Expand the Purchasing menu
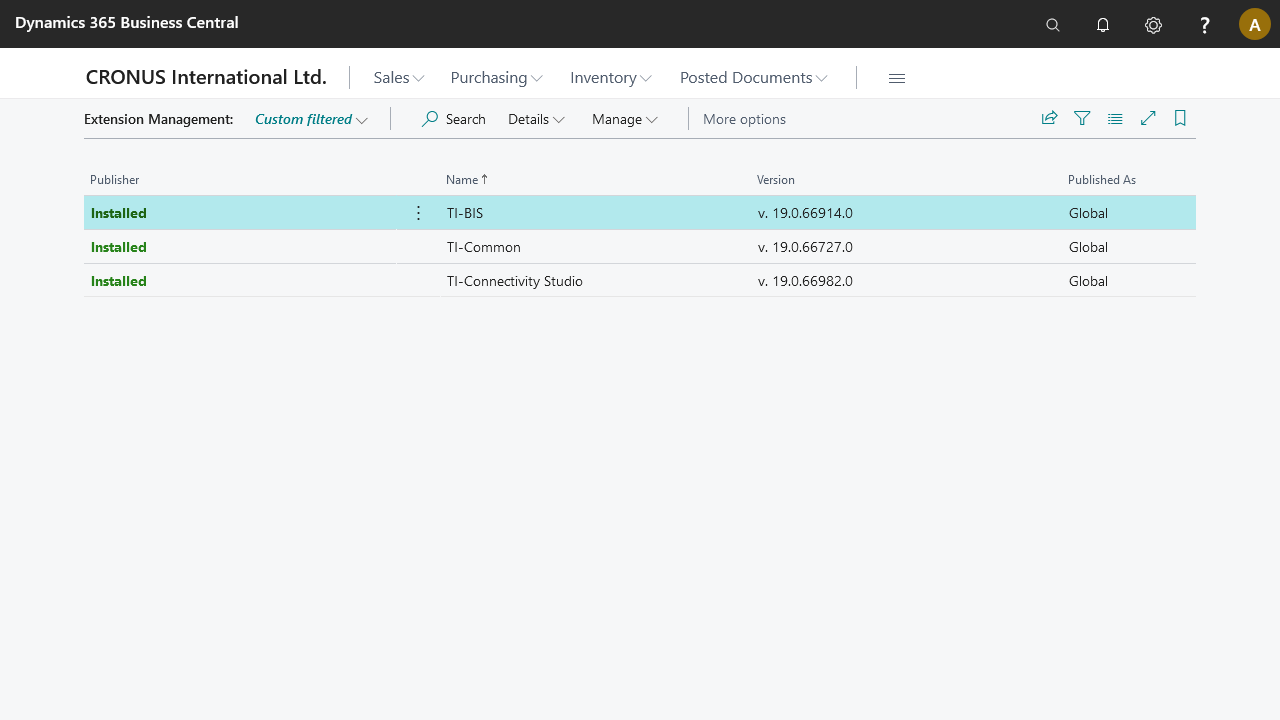1280x720 pixels. click(497, 78)
